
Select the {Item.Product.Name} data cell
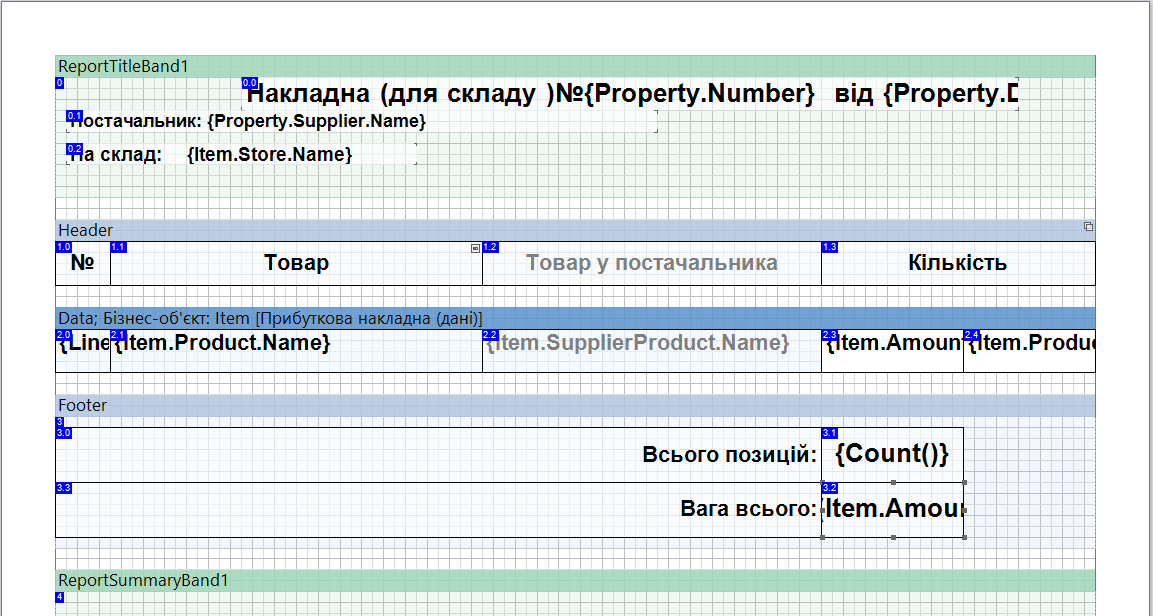(296, 352)
